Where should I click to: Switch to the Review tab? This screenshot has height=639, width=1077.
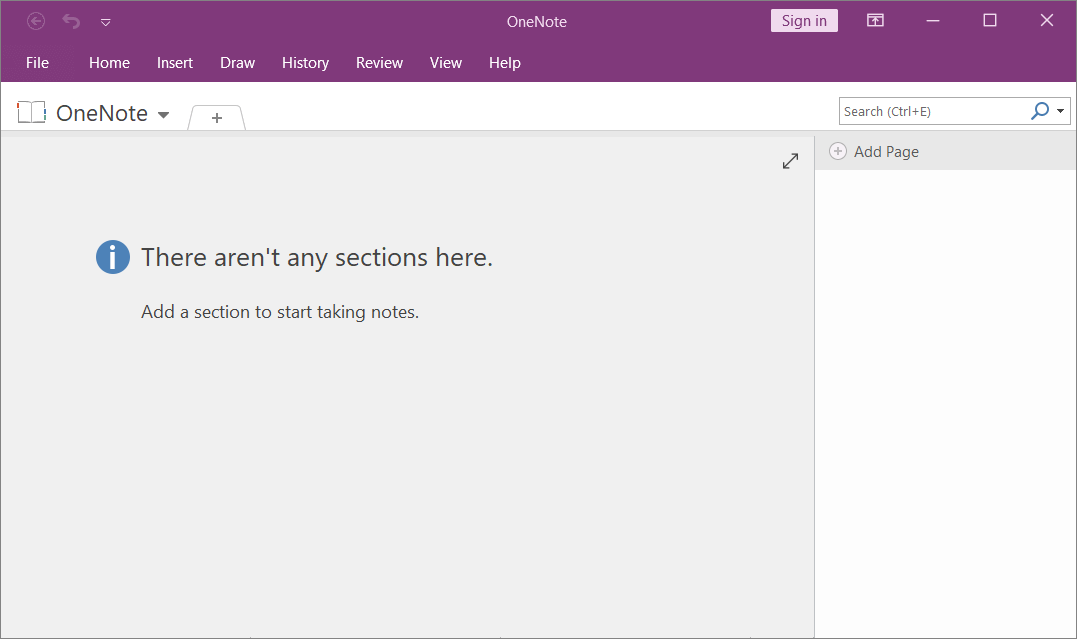379,62
